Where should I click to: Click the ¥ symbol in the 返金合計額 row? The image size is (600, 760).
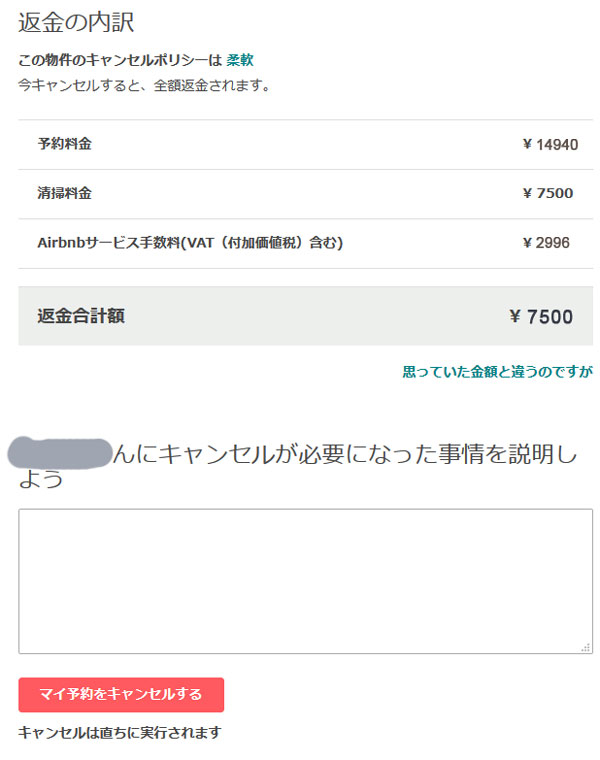(x=515, y=317)
